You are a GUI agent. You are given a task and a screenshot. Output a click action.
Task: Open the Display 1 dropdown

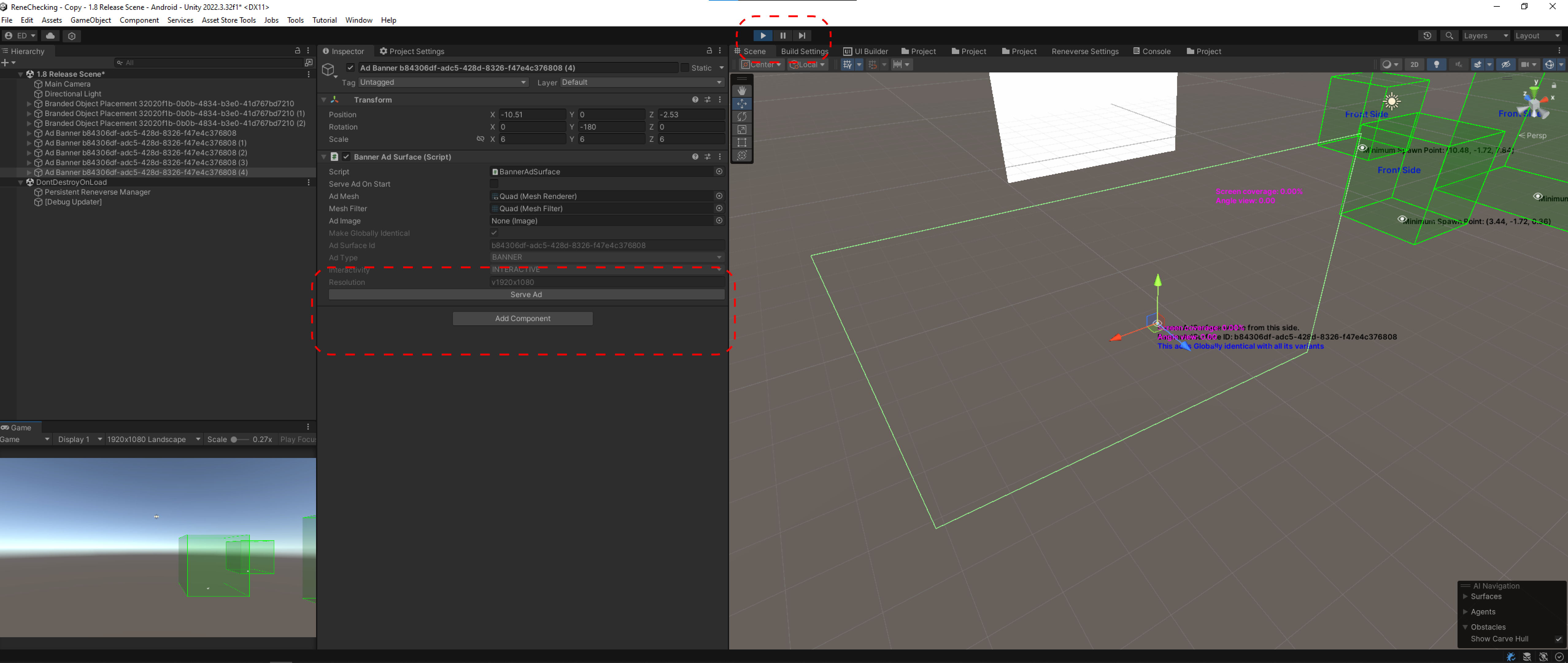[x=79, y=439]
